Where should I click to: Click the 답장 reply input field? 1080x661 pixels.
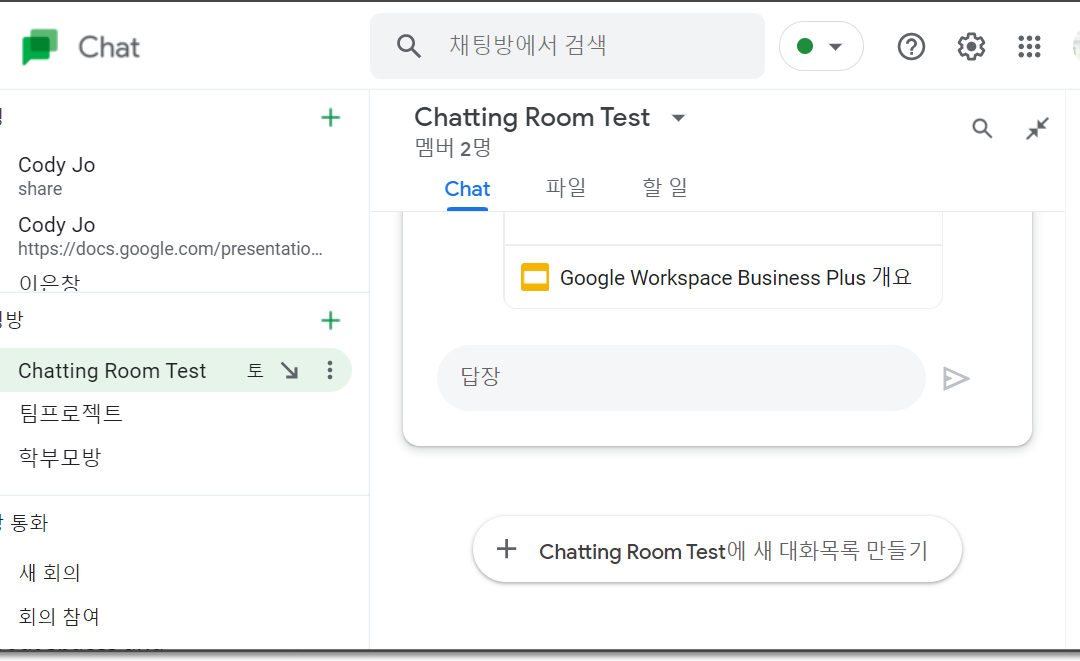point(681,378)
